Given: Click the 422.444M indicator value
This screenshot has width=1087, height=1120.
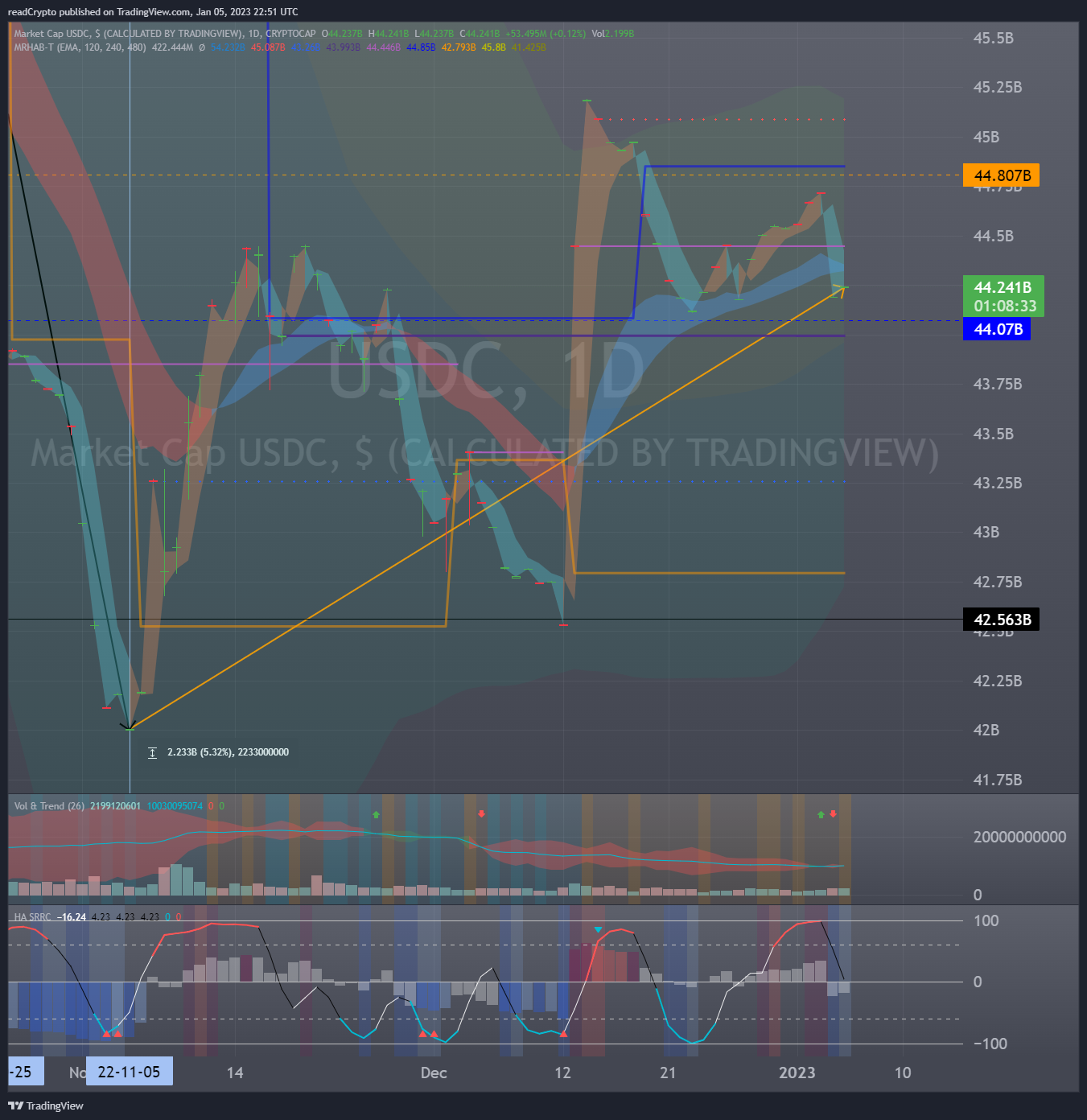Looking at the screenshot, I should 172,47.
